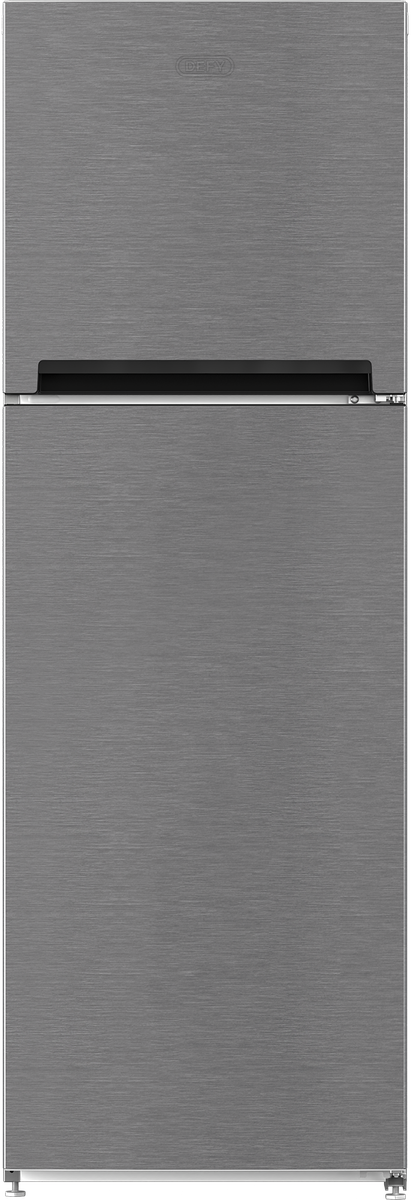This screenshot has width=413, height=1200.
Task: Click the freezer door top edge
Action: (x=206, y=5)
